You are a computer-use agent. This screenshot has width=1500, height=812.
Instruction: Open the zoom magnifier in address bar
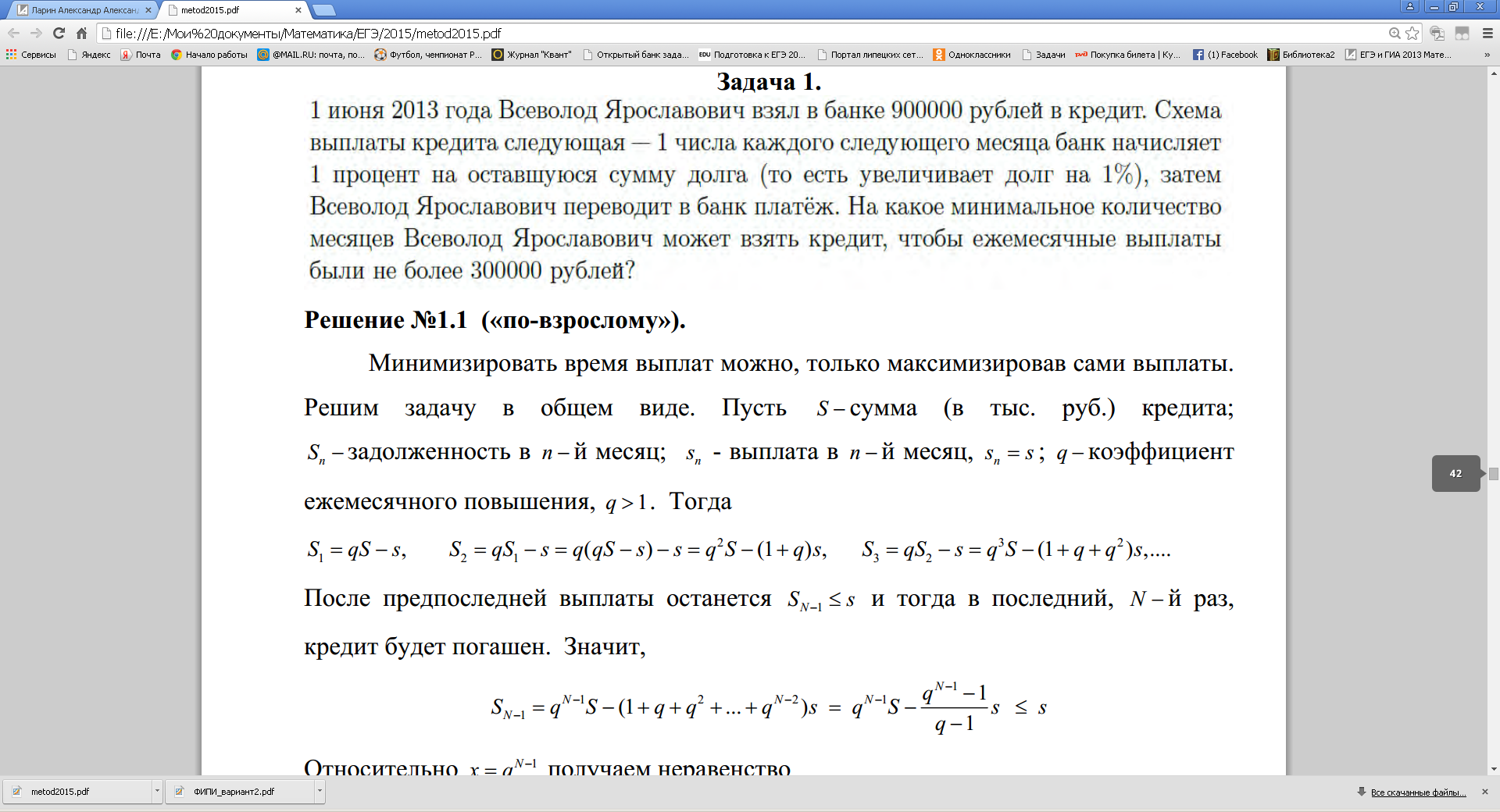(1395, 33)
